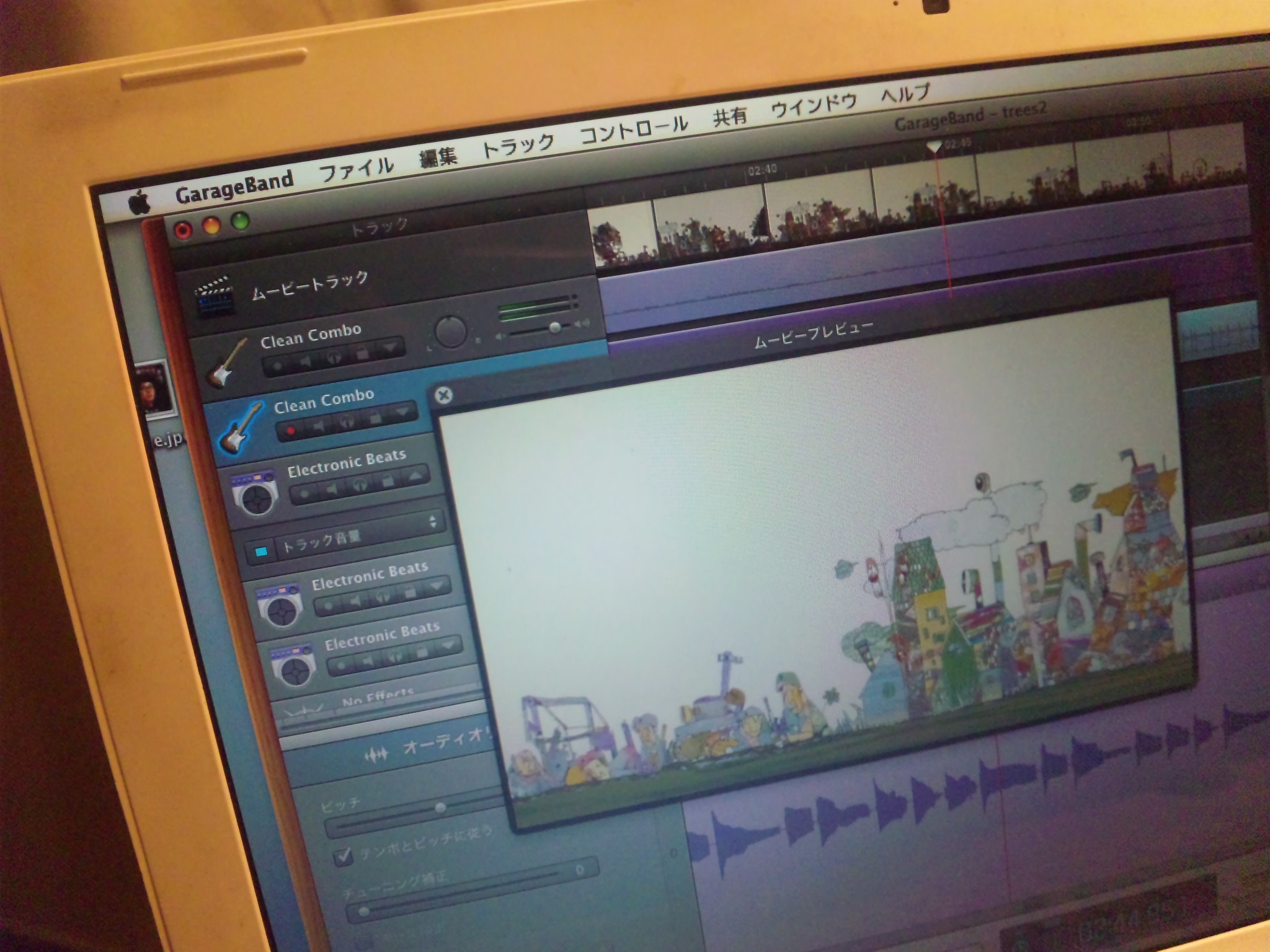Mute the second Electronic Beats track
Image resolution: width=1270 pixels, height=952 pixels.
[x=356, y=600]
